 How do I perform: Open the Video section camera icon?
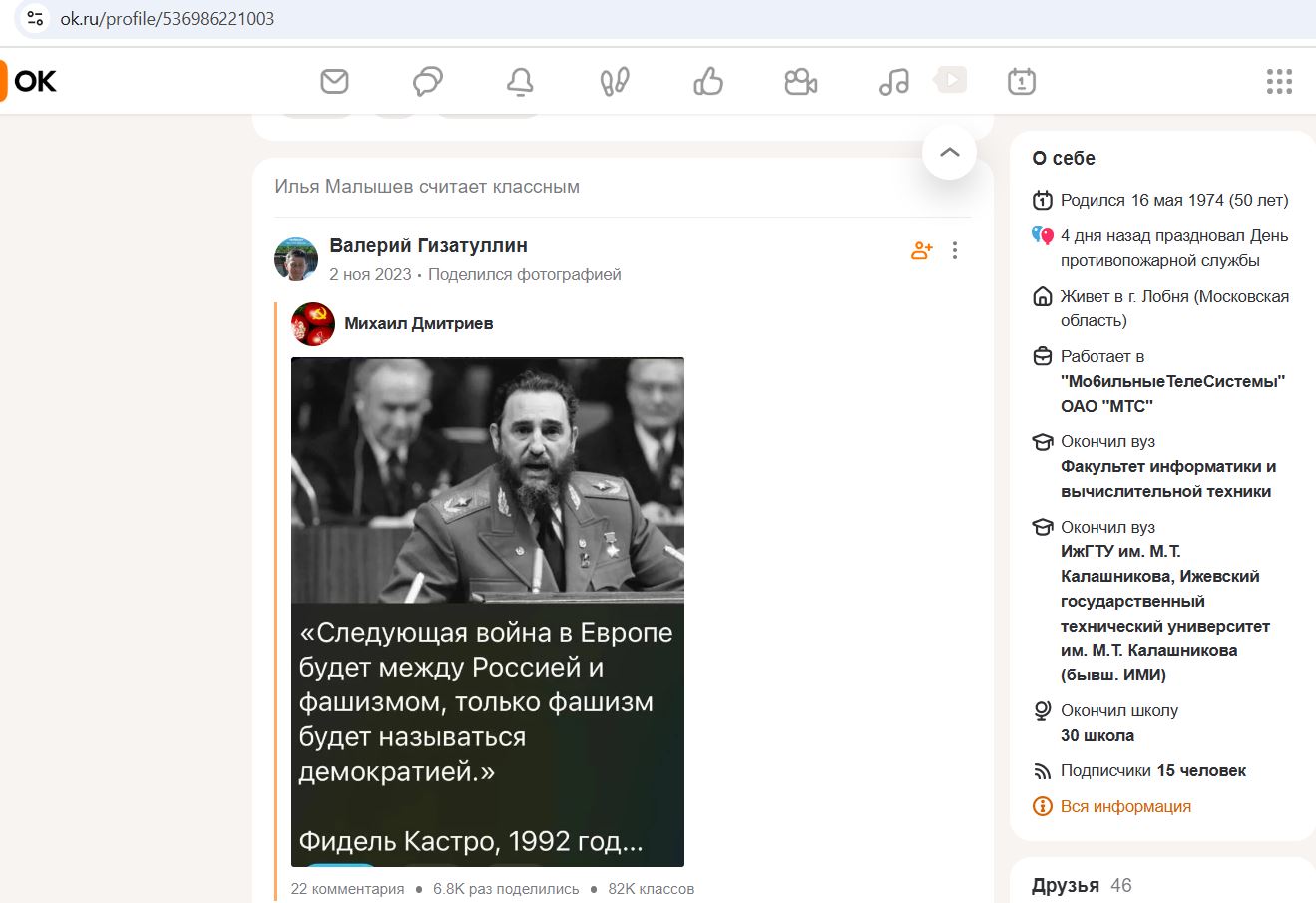pyautogui.click(x=799, y=82)
